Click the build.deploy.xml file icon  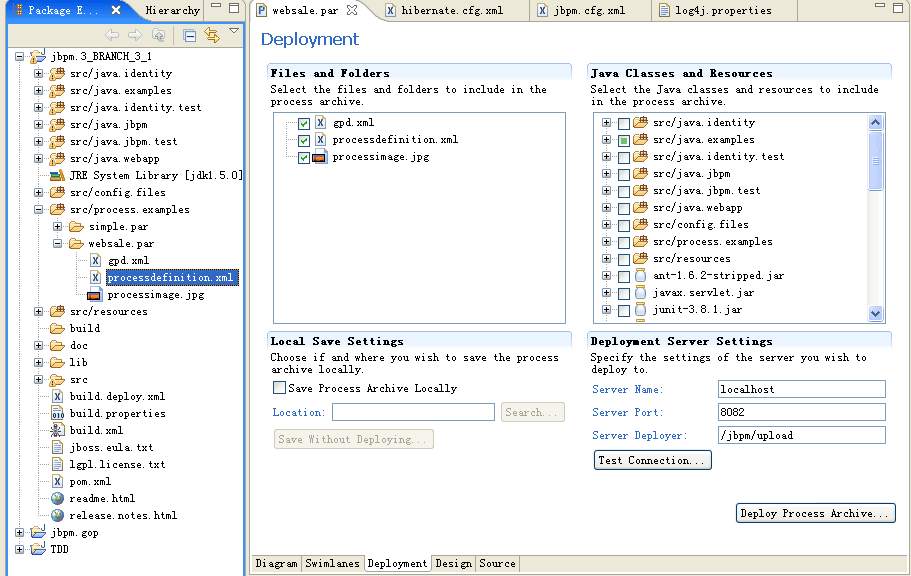click(57, 396)
